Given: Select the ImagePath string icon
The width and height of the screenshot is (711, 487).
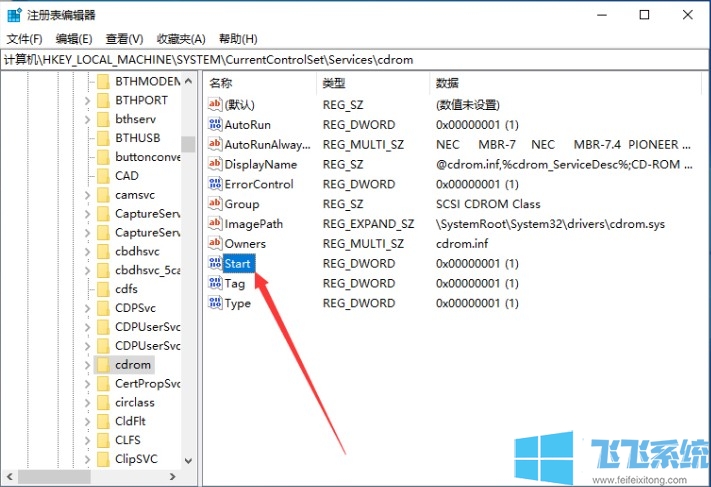Looking at the screenshot, I should 214,224.
